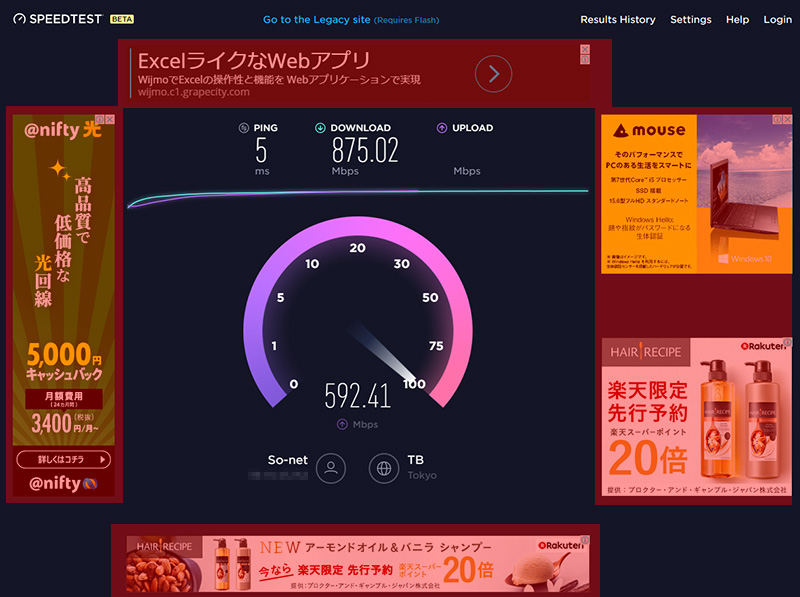Open the Settings menu item
The image size is (800, 597).
(x=690, y=20)
